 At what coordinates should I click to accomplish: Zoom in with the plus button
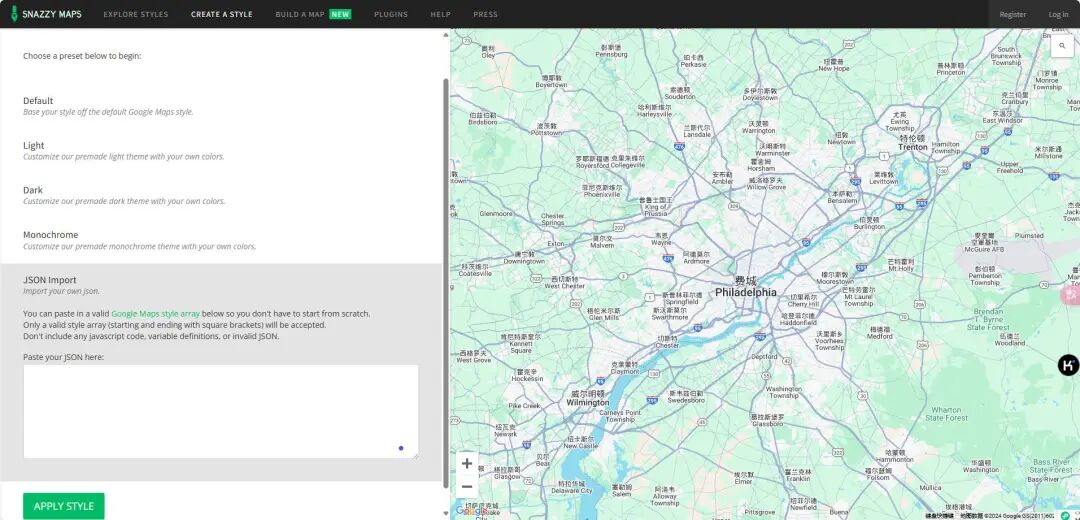click(x=466, y=464)
